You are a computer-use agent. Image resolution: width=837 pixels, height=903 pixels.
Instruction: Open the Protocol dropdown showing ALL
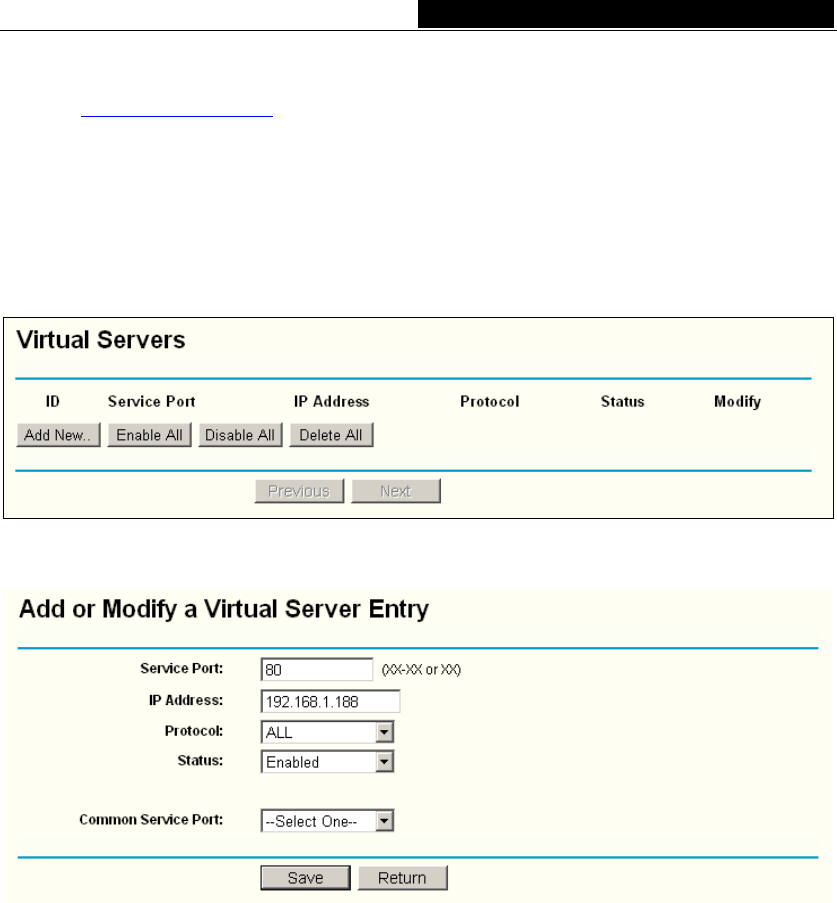coord(327,733)
